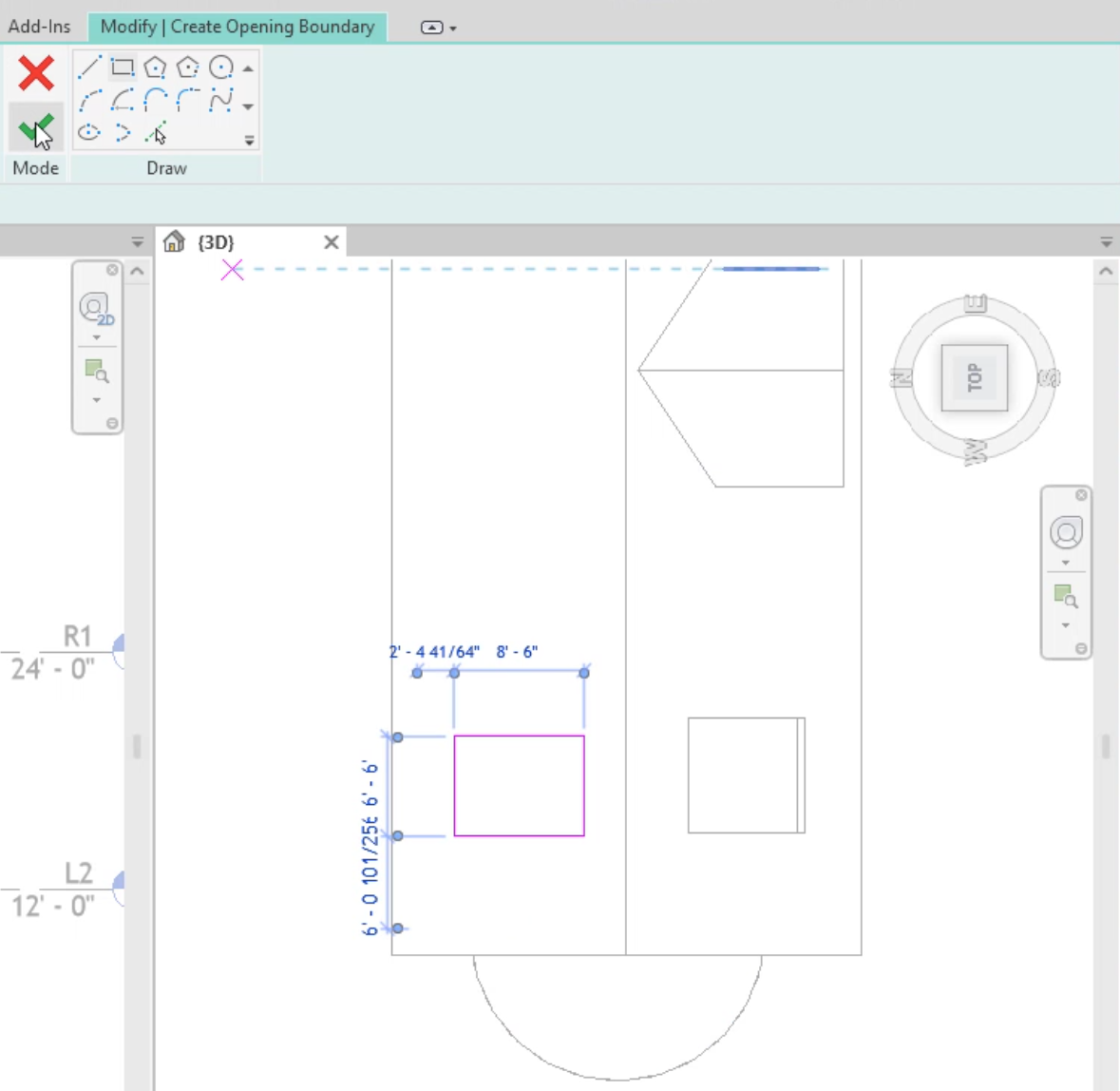Finish the edit mode with green check

[x=36, y=126]
